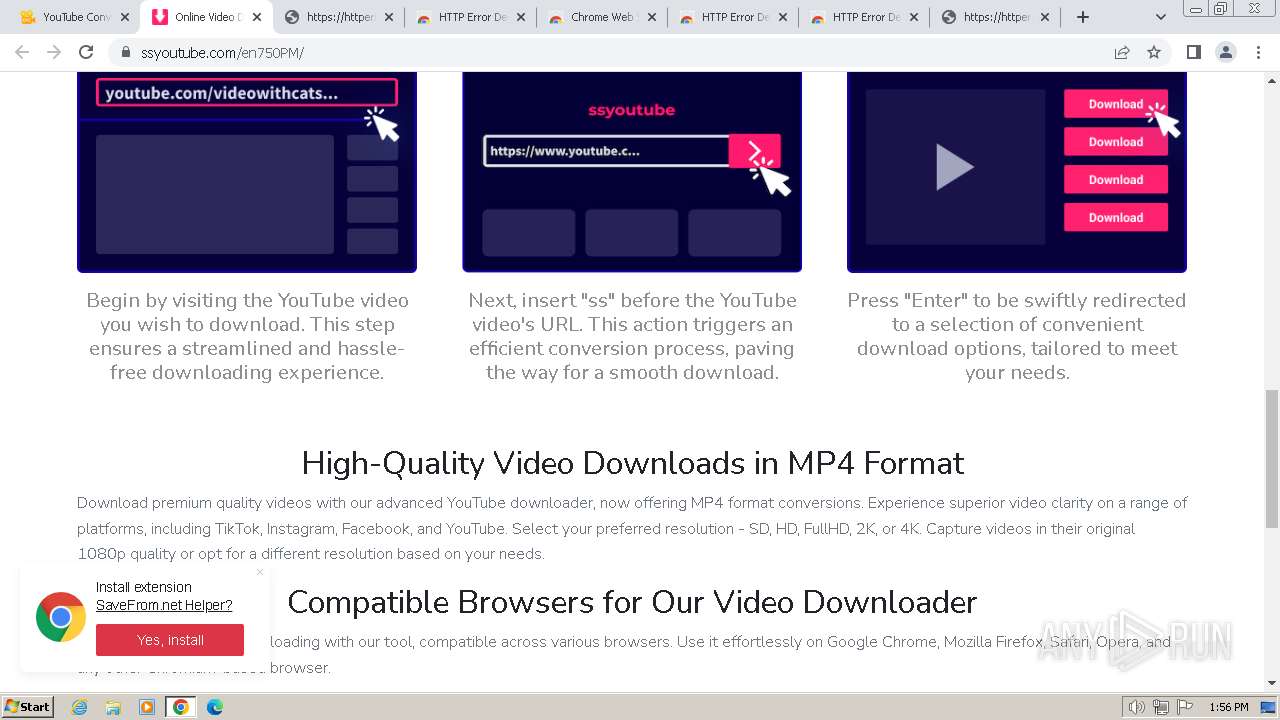This screenshot has height=720, width=1280.
Task: Open the volume speaker tray icon
Action: pyautogui.click(x=1136, y=707)
